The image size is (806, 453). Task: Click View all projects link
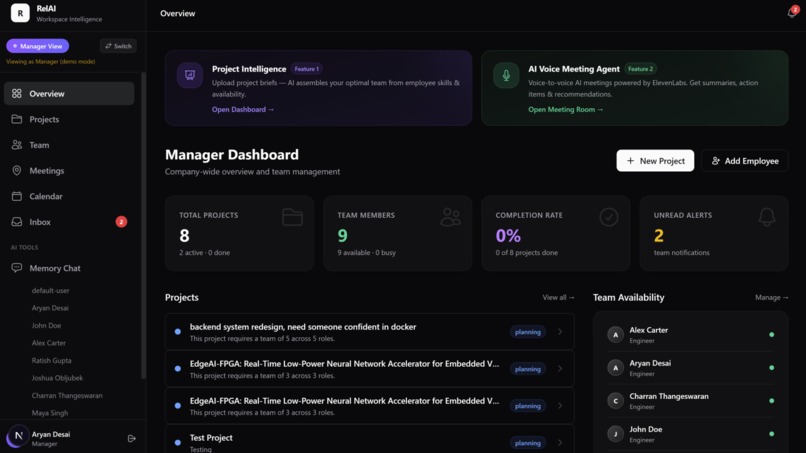pyautogui.click(x=558, y=297)
